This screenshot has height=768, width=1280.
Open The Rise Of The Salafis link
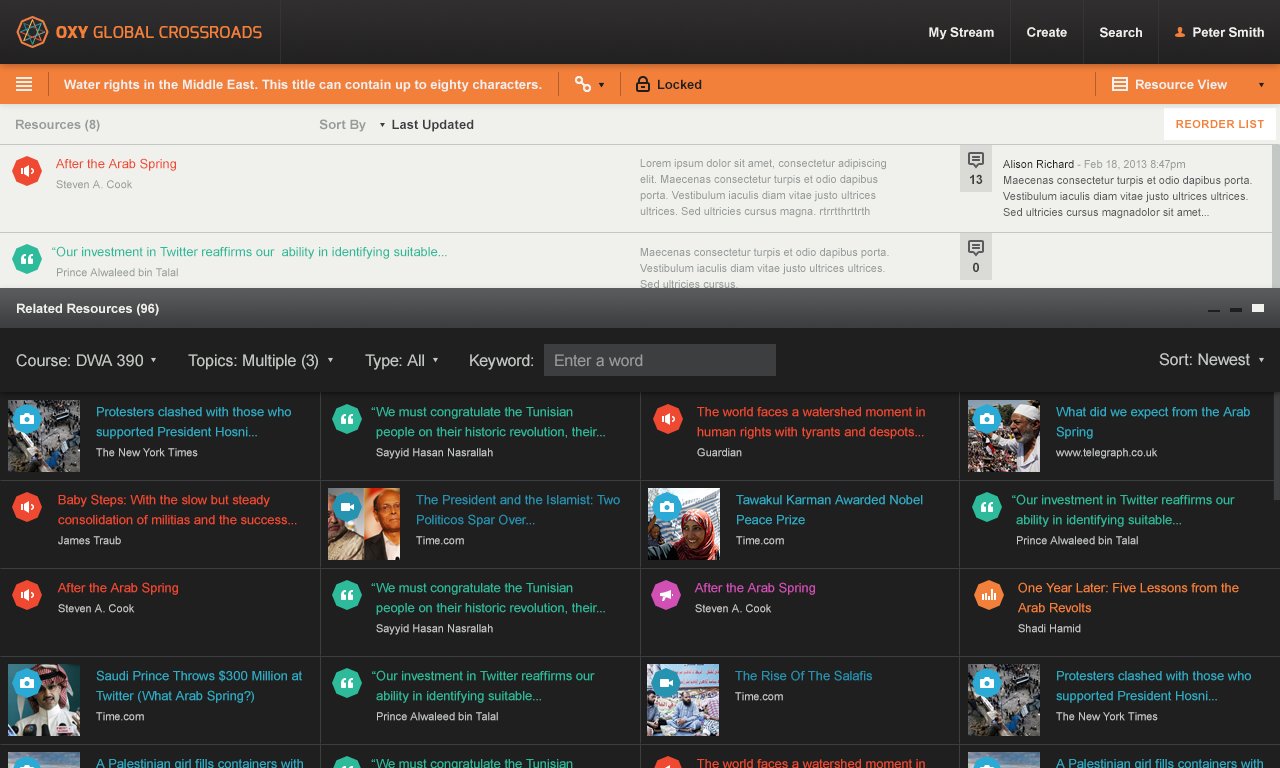(804, 676)
